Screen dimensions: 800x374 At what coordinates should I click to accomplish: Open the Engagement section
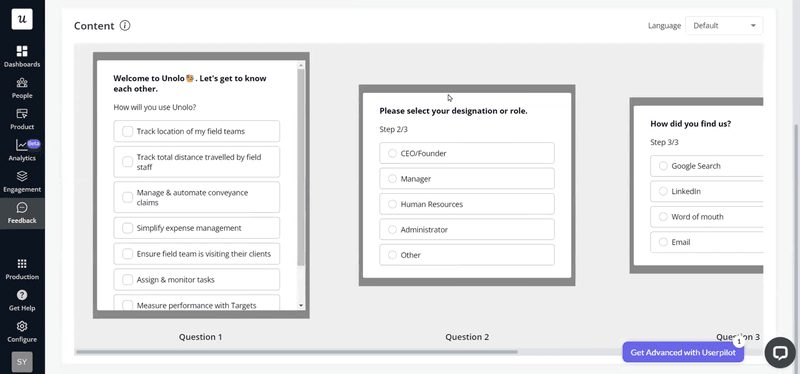click(22, 182)
